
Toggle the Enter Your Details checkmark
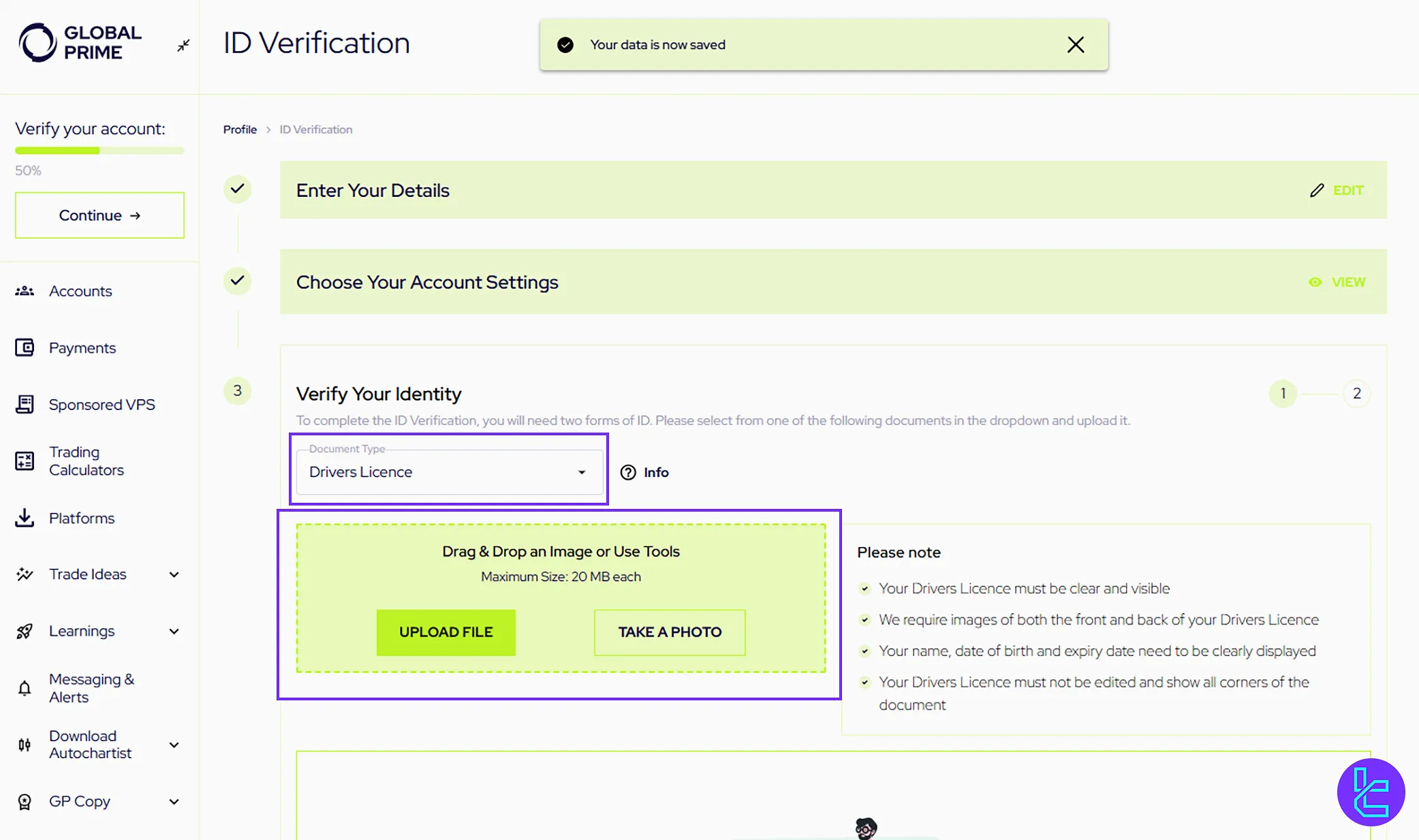tap(238, 189)
